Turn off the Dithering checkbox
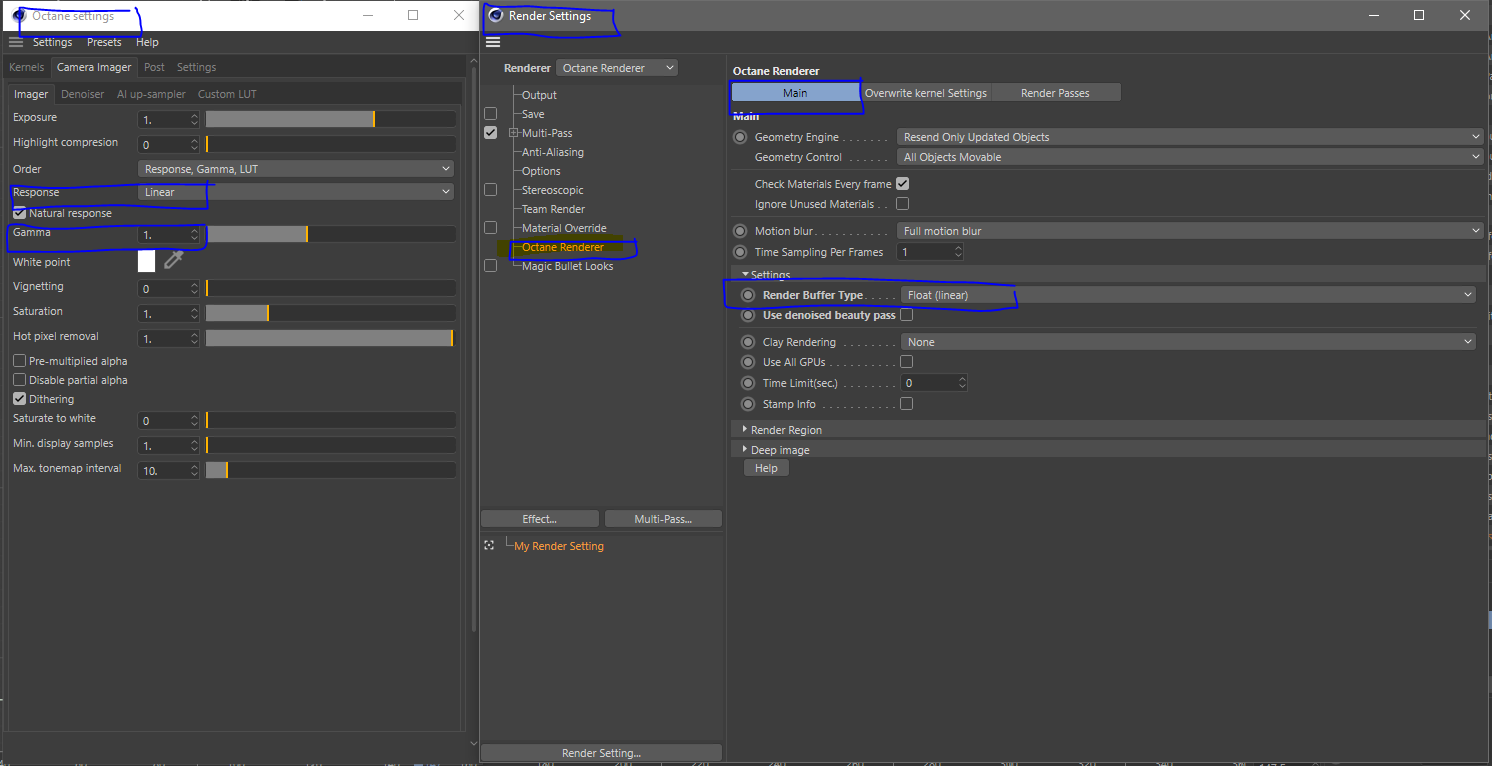 click(19, 399)
